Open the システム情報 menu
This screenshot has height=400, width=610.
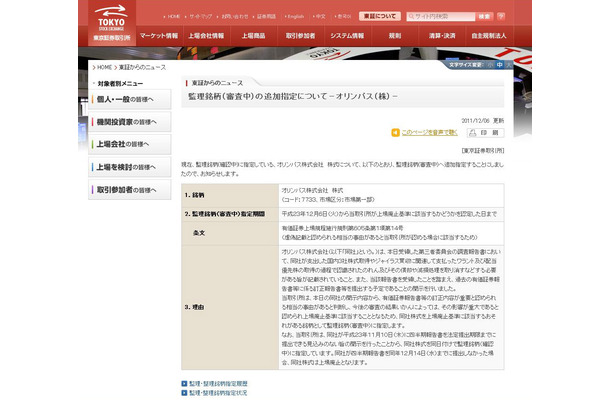click(x=347, y=36)
